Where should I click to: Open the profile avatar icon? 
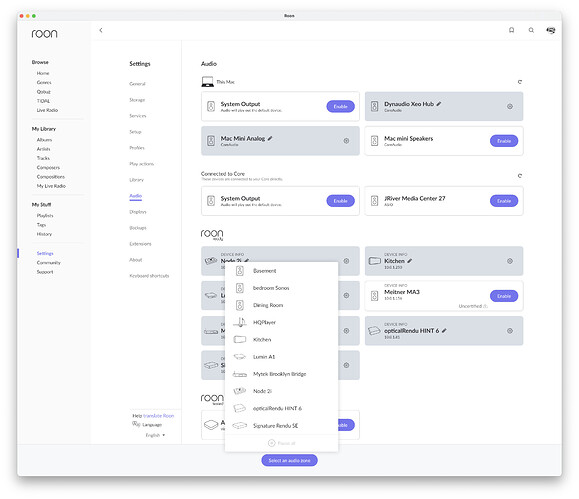(x=551, y=30)
